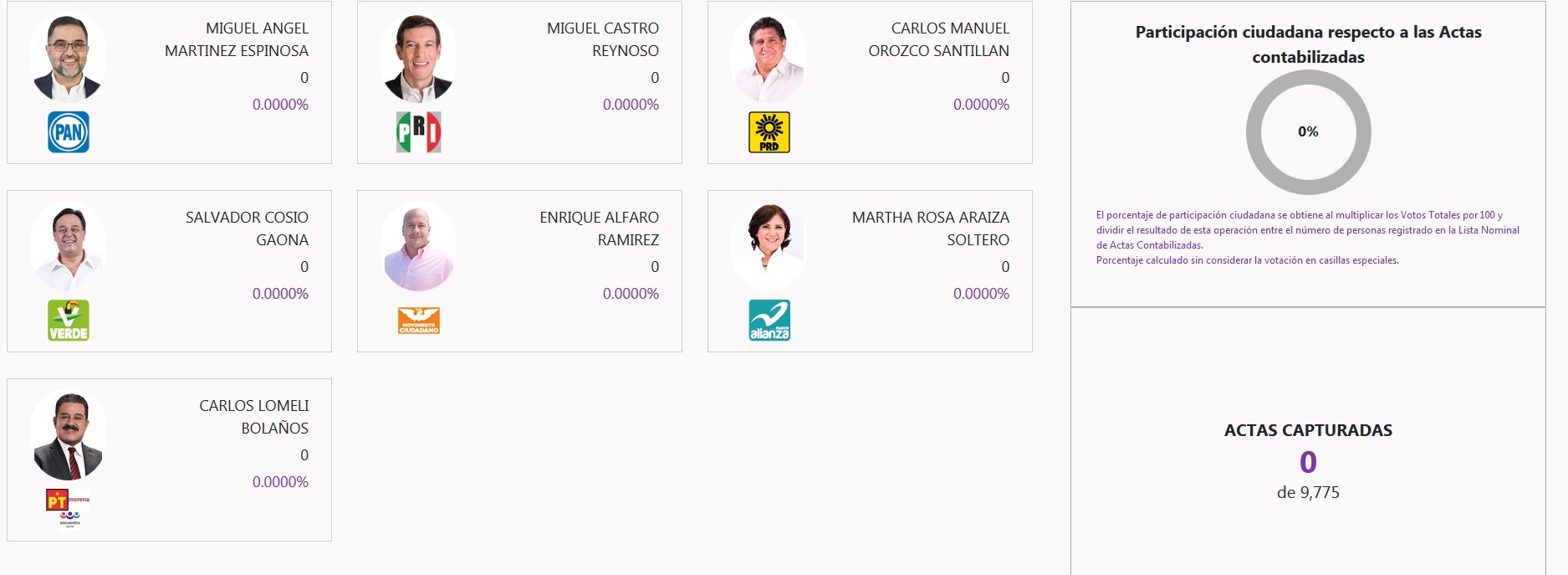Click the Nueva Alianza logo
1568x575 pixels.
point(769,321)
